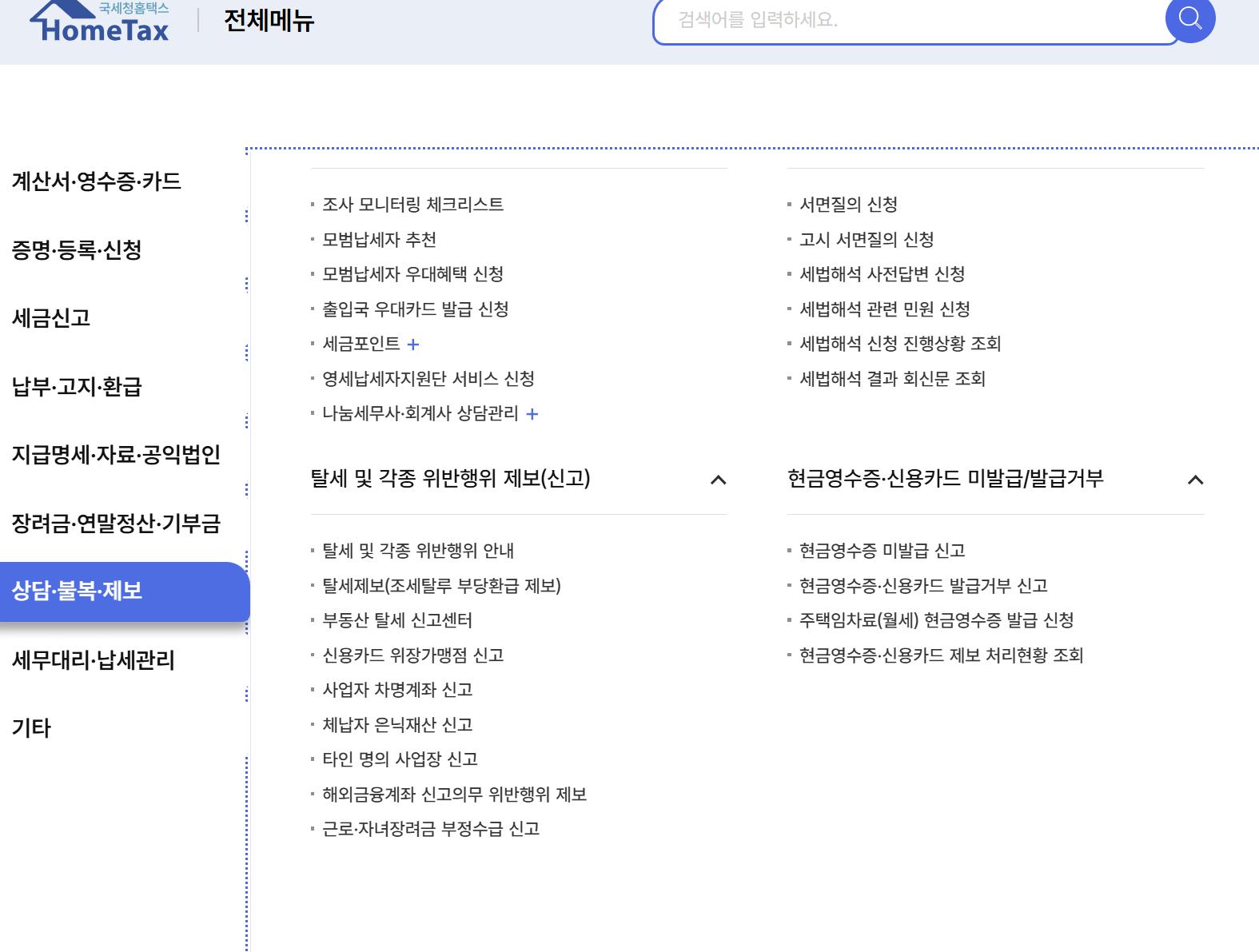The height and width of the screenshot is (952, 1259).
Task: Click the magnifier search button
Action: (x=1189, y=19)
